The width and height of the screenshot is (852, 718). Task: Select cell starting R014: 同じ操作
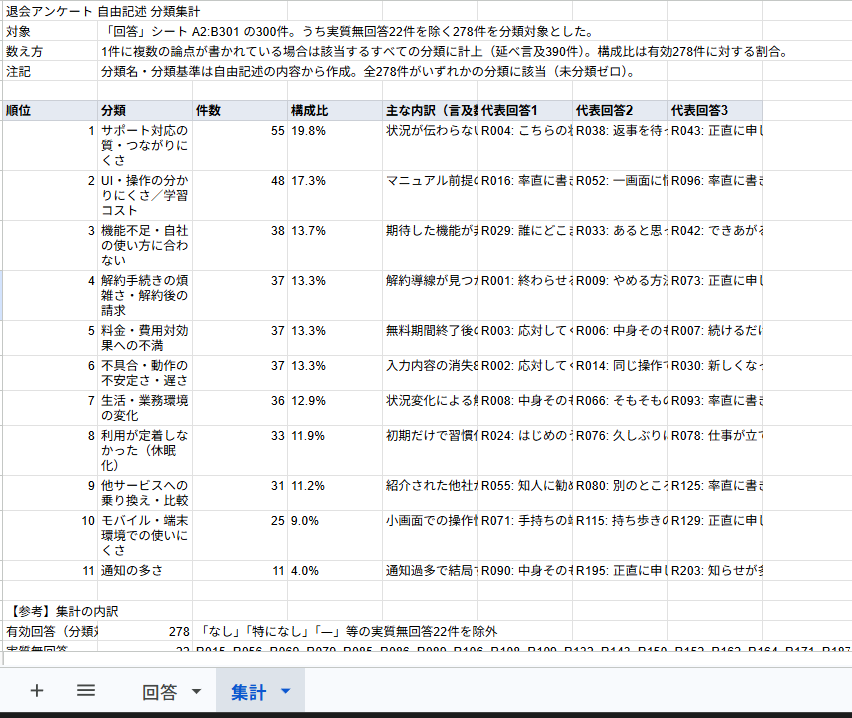tap(620, 373)
